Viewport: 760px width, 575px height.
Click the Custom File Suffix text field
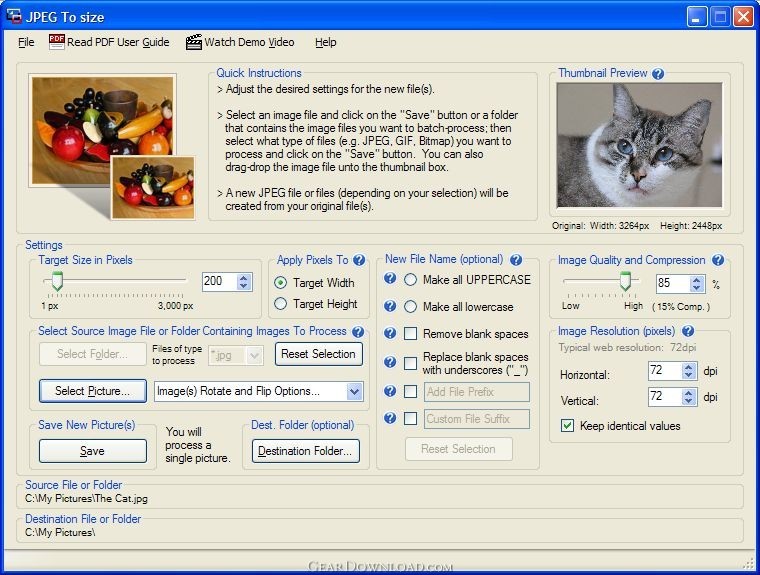pos(477,419)
